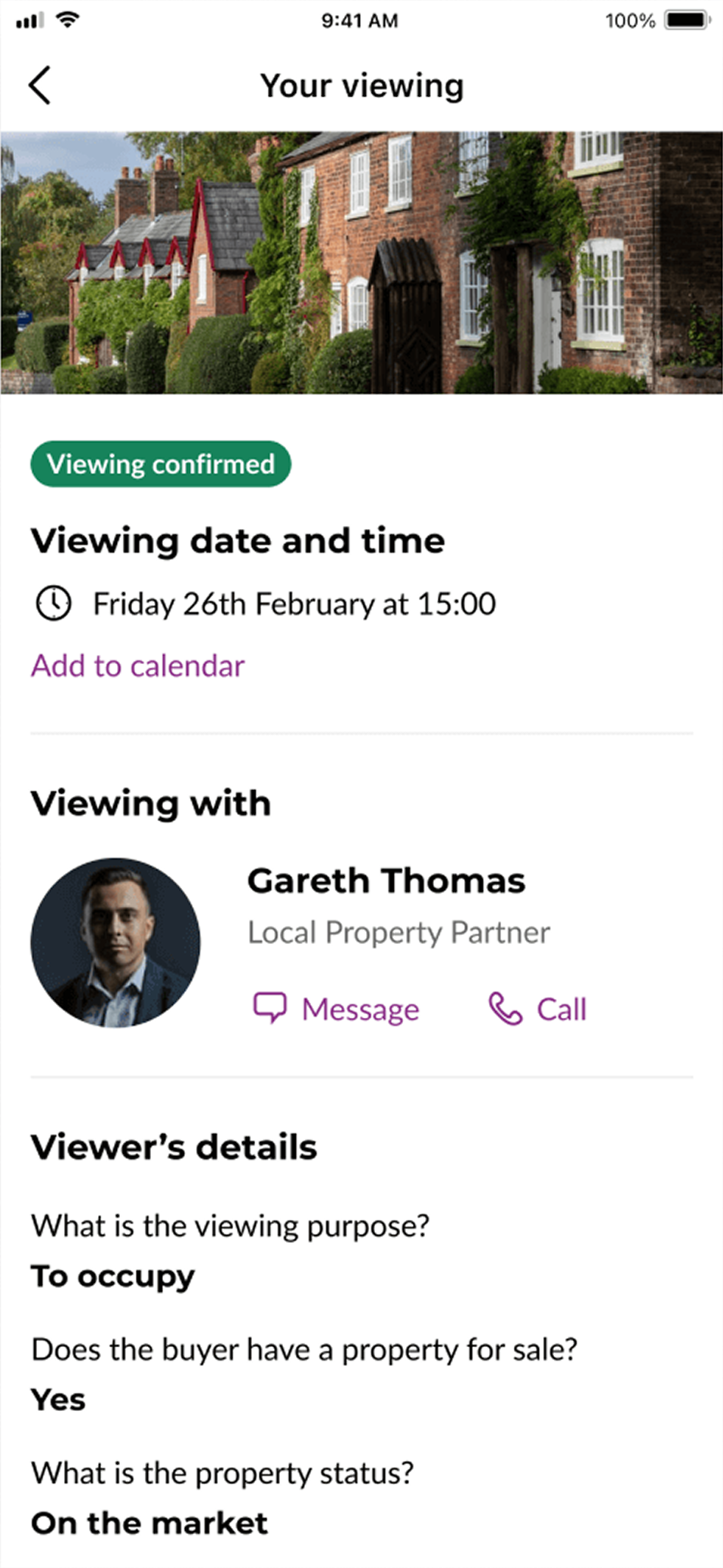Screen dimensions: 723x1568
Task: Tap the On the market status
Action: (x=149, y=1523)
